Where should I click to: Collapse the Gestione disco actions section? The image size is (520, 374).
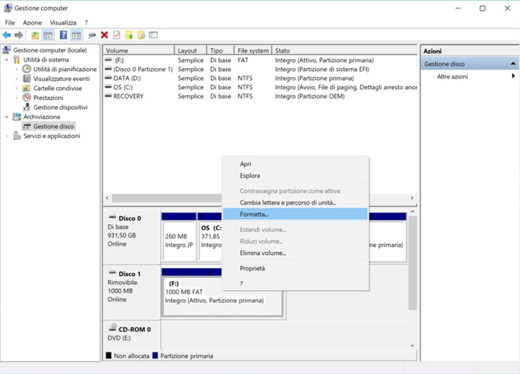click(513, 63)
